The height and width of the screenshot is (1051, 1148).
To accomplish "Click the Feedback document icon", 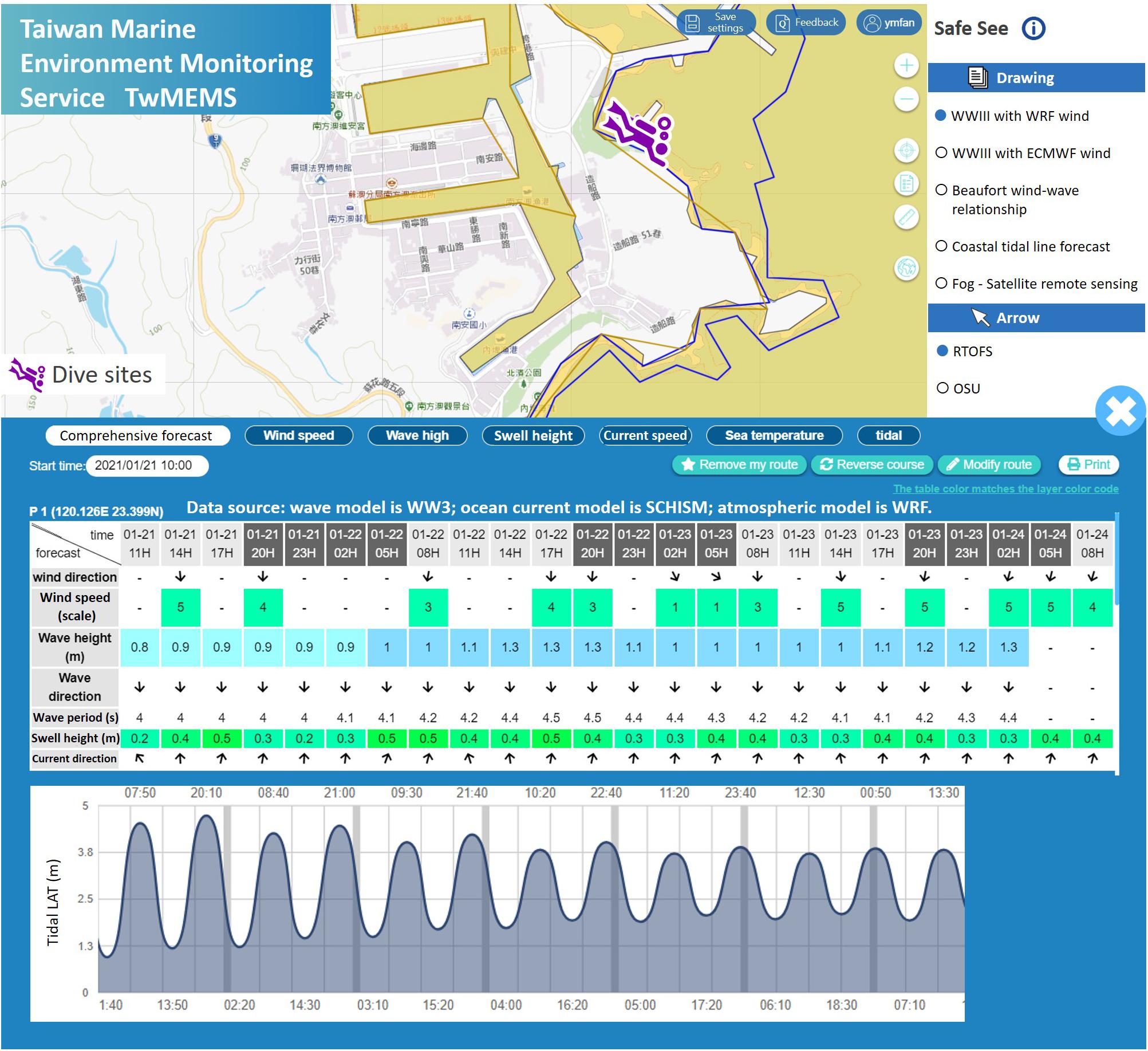I will click(782, 23).
